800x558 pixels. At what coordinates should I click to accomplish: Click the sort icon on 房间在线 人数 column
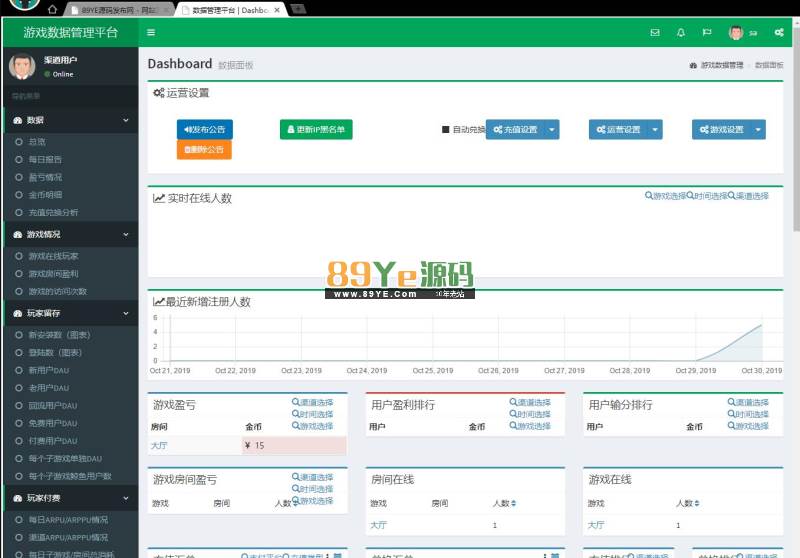pos(513,503)
